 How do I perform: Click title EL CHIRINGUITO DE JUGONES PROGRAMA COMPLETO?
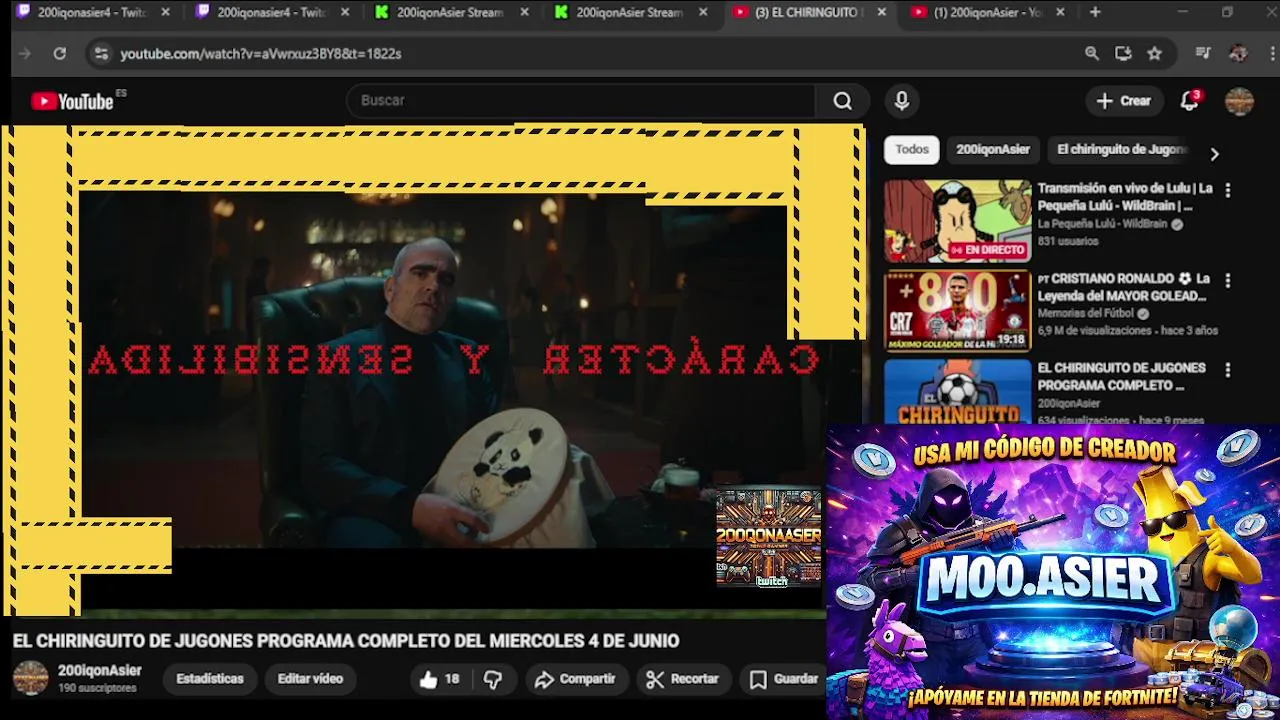[x=1121, y=377]
